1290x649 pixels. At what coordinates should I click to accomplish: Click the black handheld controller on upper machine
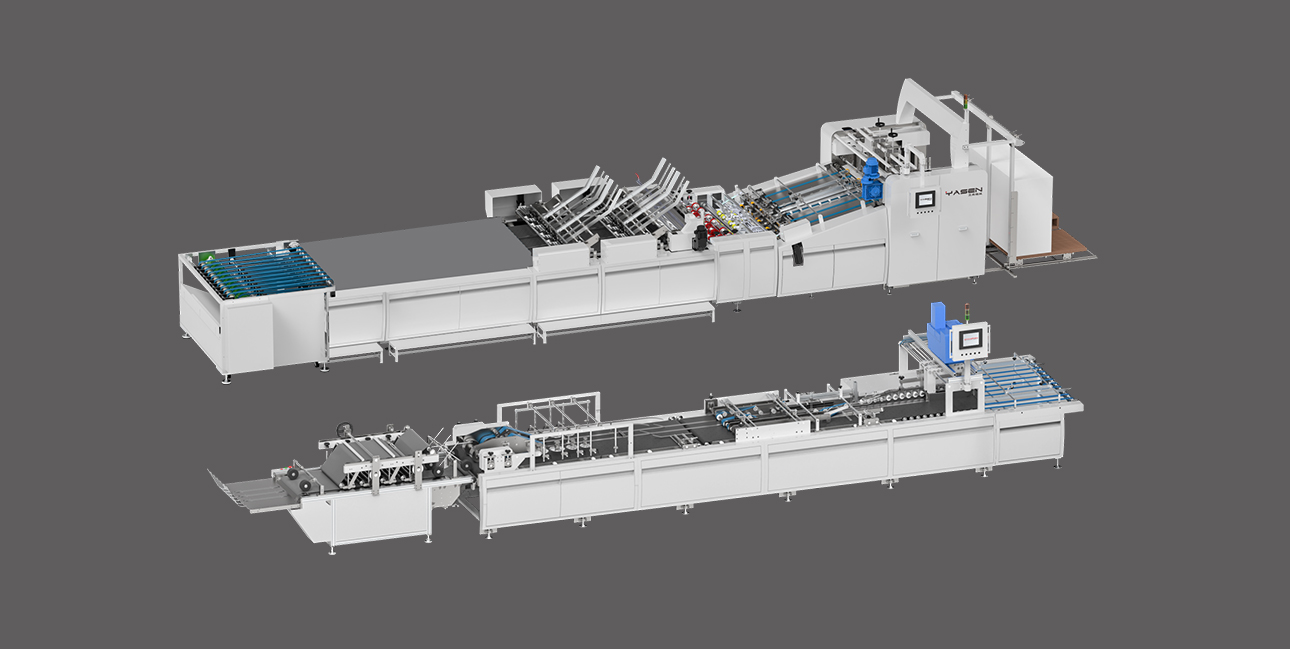click(x=798, y=254)
